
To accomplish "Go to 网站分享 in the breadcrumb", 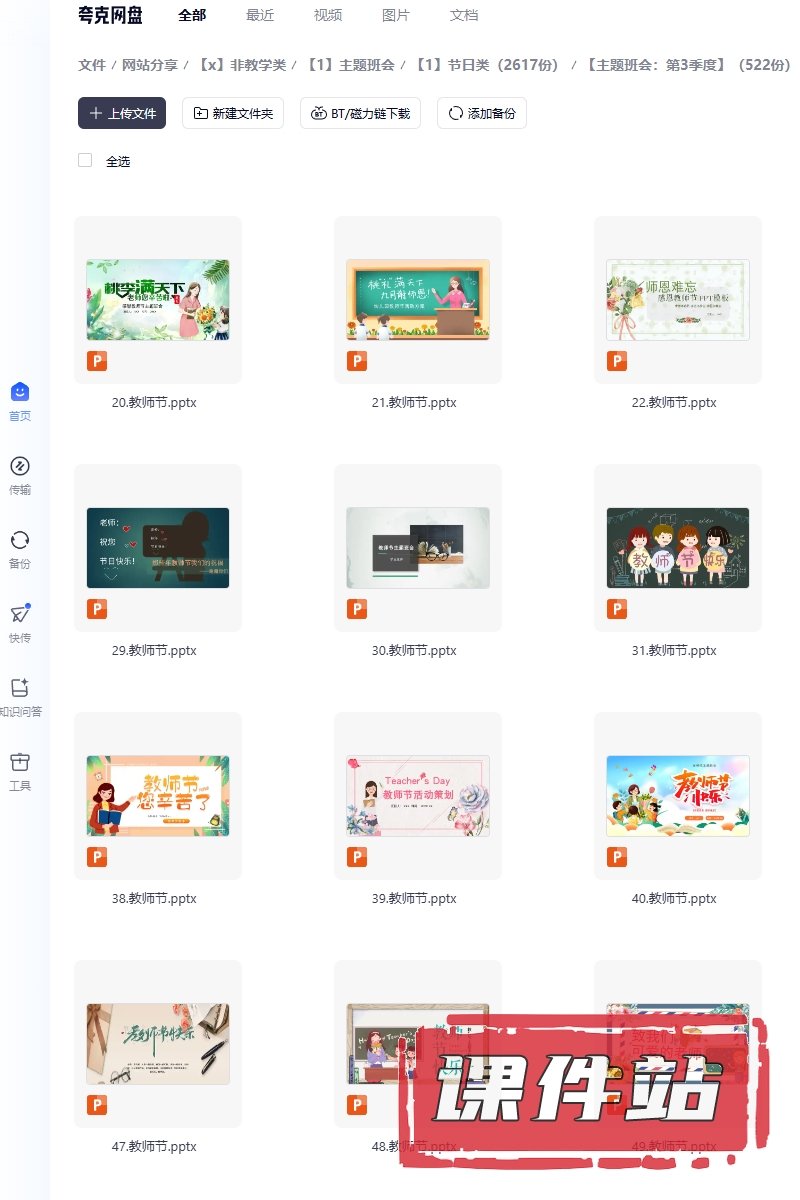I will (150, 65).
